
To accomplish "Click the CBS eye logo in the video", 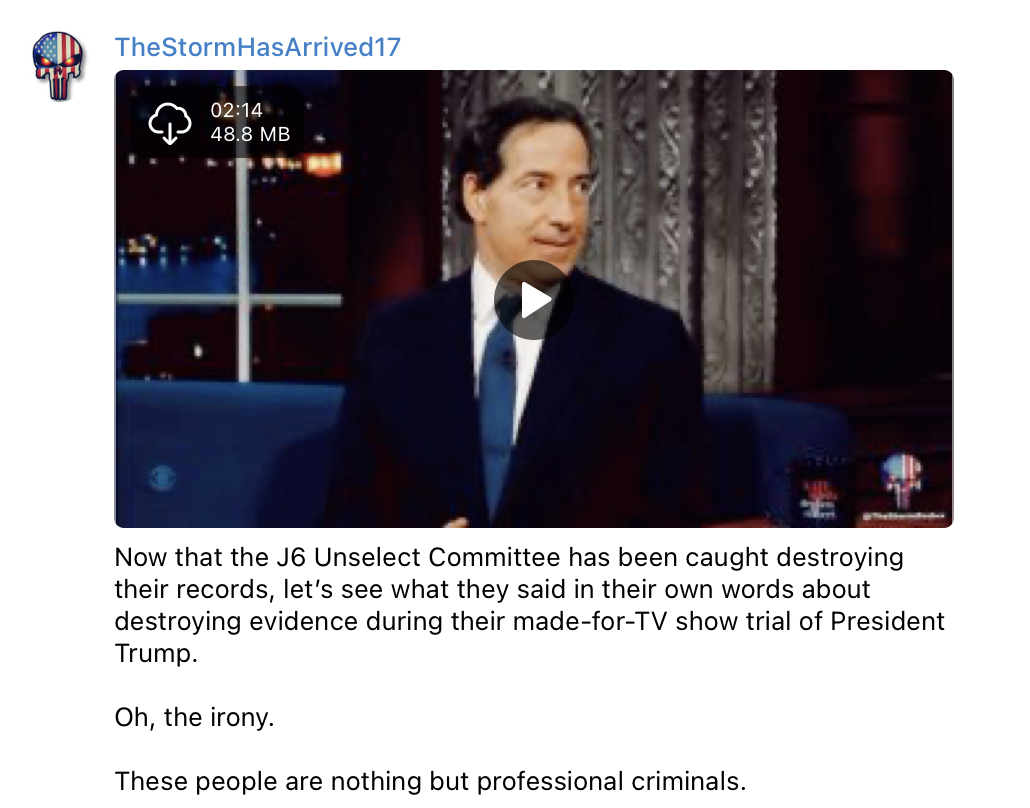I will point(162,478).
